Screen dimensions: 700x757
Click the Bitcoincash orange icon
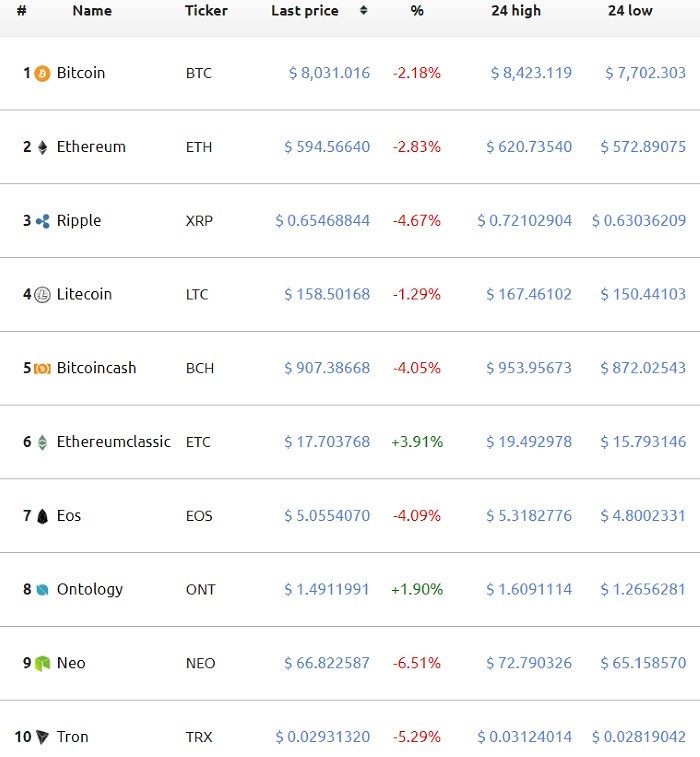[x=42, y=368]
